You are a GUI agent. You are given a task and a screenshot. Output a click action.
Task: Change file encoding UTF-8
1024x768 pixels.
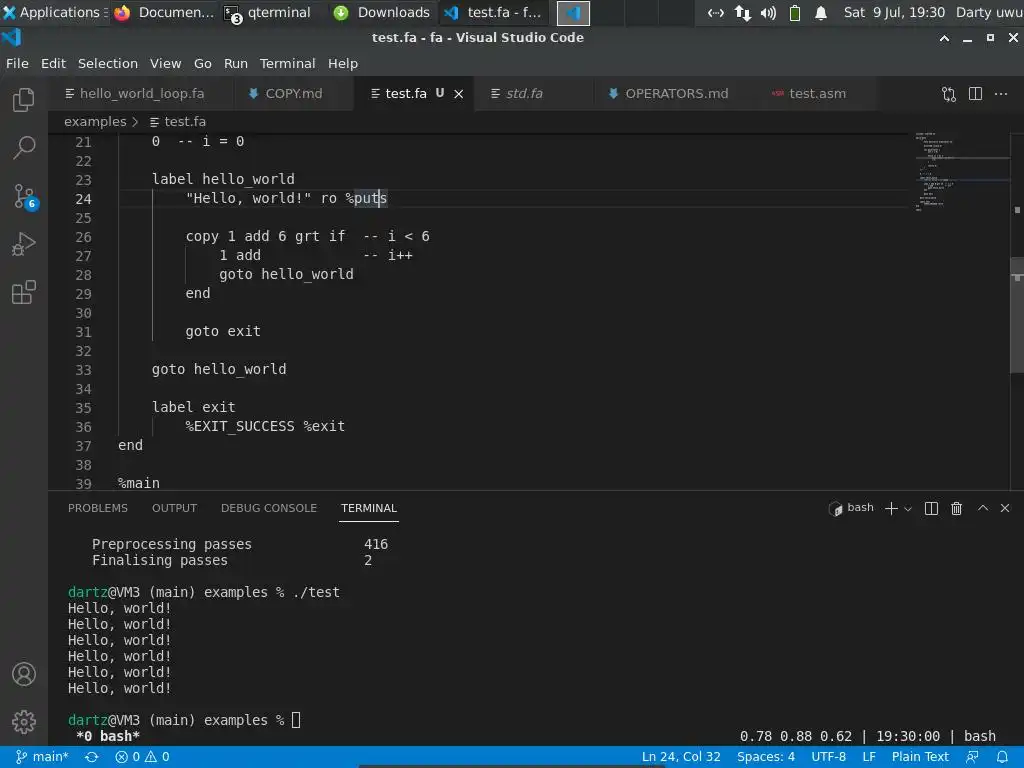[x=828, y=757]
